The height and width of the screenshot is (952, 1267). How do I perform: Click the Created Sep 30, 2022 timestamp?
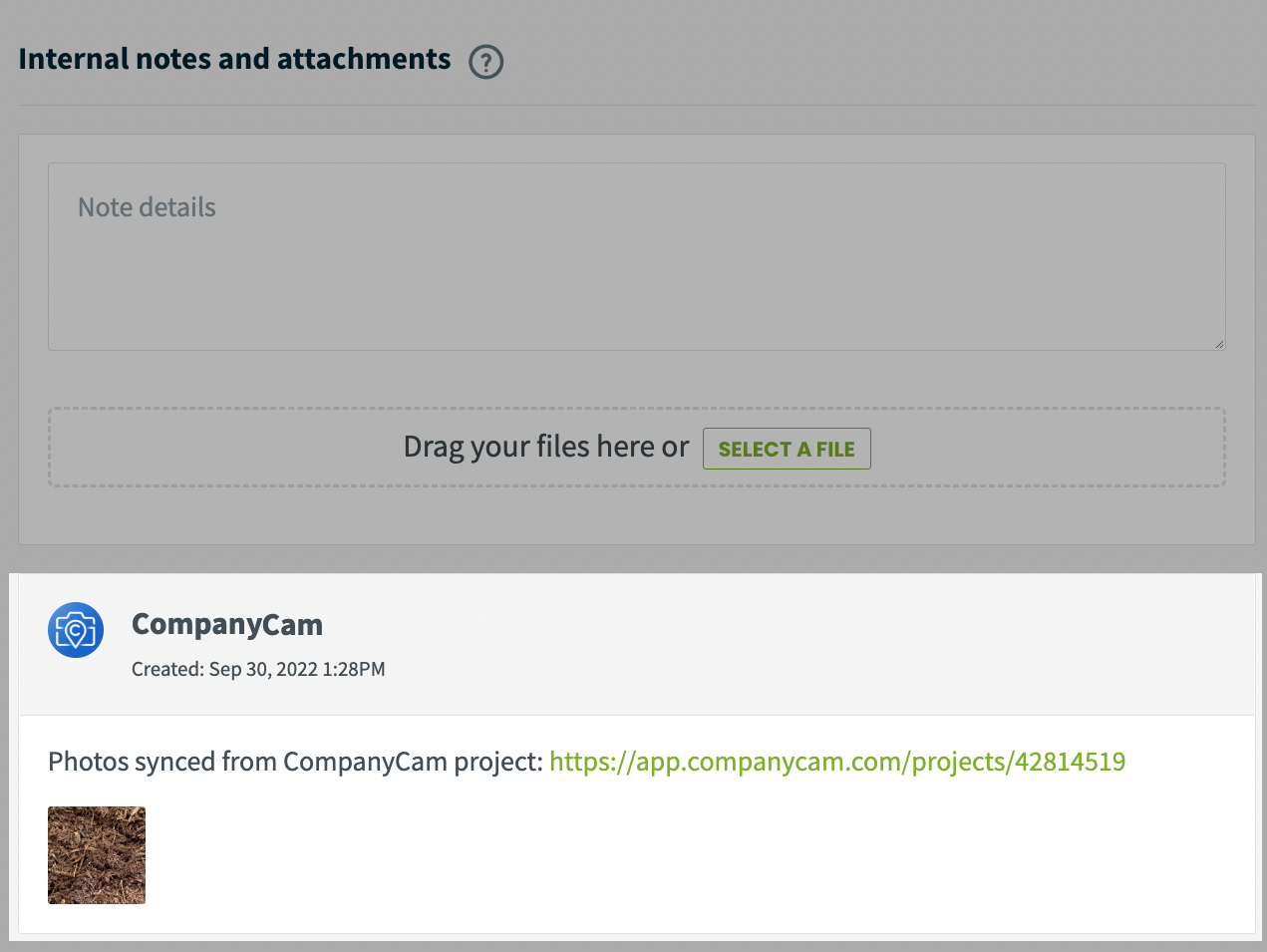(258, 669)
